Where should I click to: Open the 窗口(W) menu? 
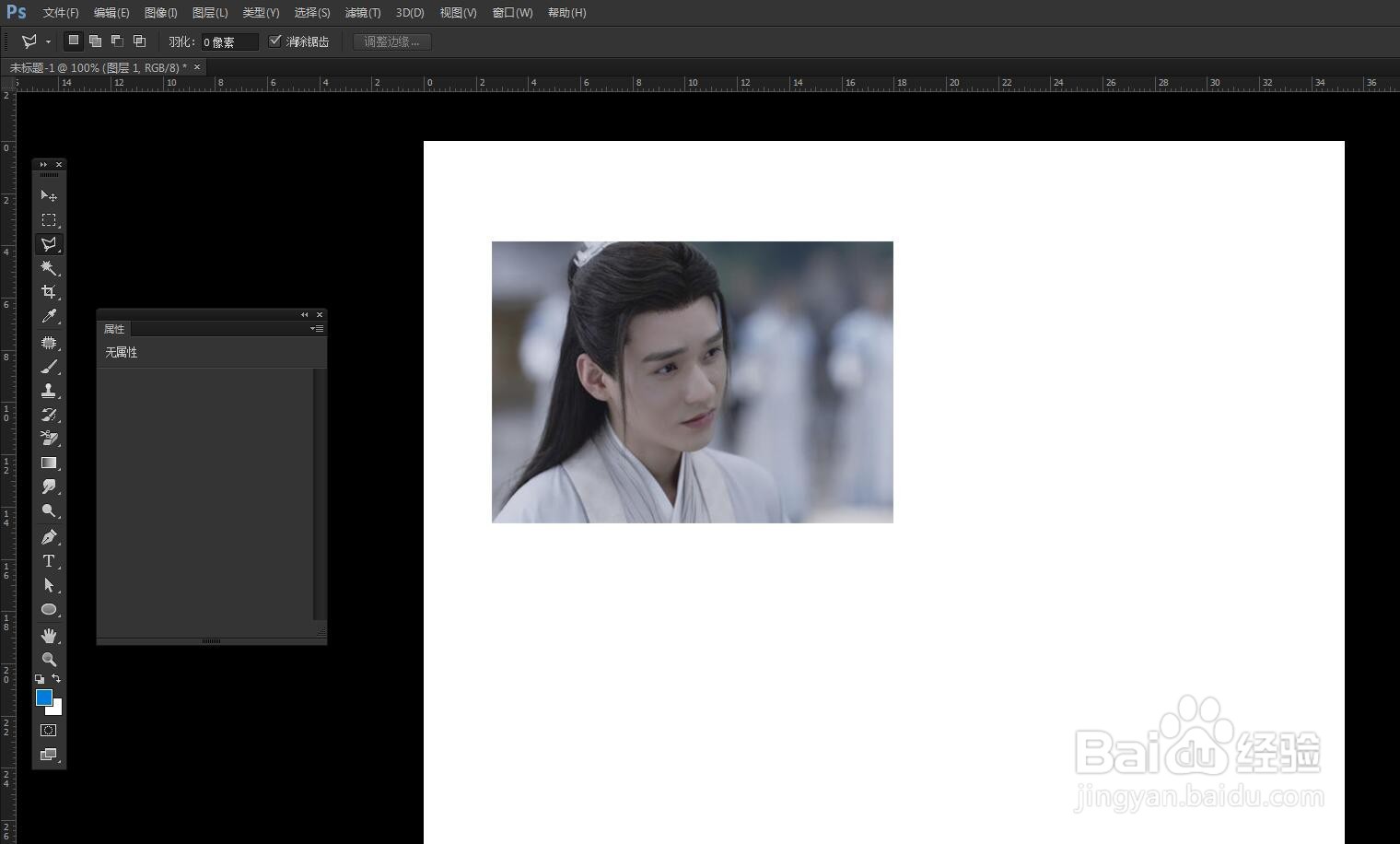click(512, 13)
